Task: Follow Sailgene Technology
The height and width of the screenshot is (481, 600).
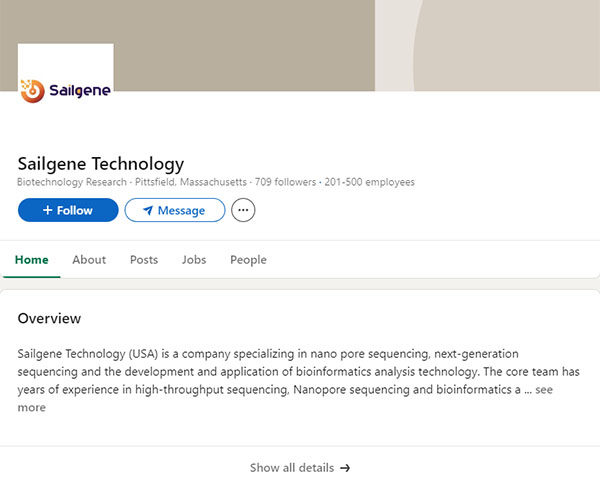Action: point(68,210)
